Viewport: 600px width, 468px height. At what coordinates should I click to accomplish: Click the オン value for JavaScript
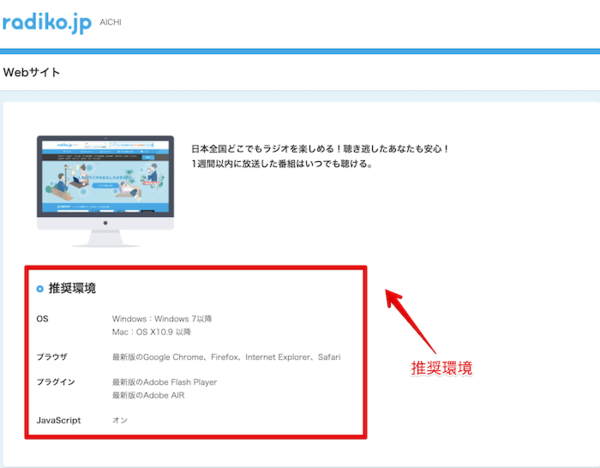(x=120, y=420)
